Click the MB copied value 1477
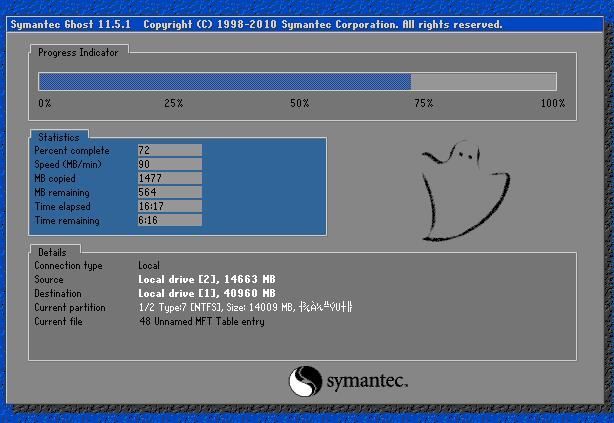Viewport: 614px width, 423px height. (x=169, y=178)
